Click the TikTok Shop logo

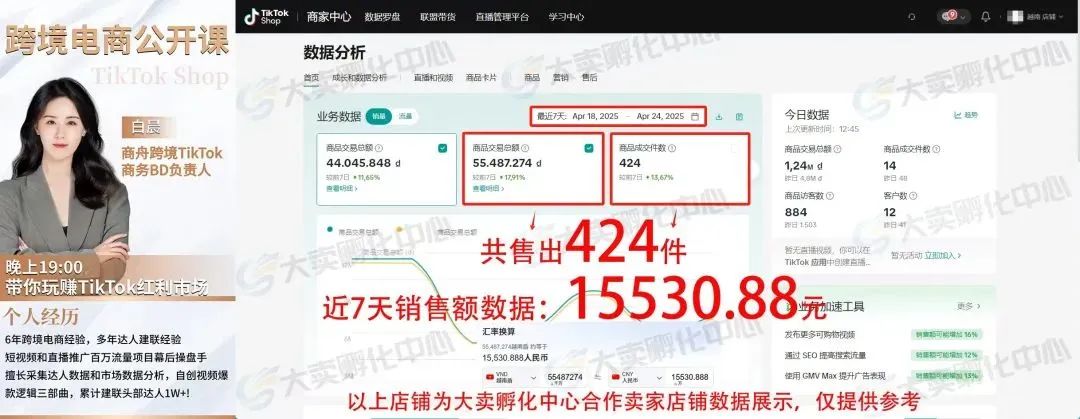click(x=267, y=17)
